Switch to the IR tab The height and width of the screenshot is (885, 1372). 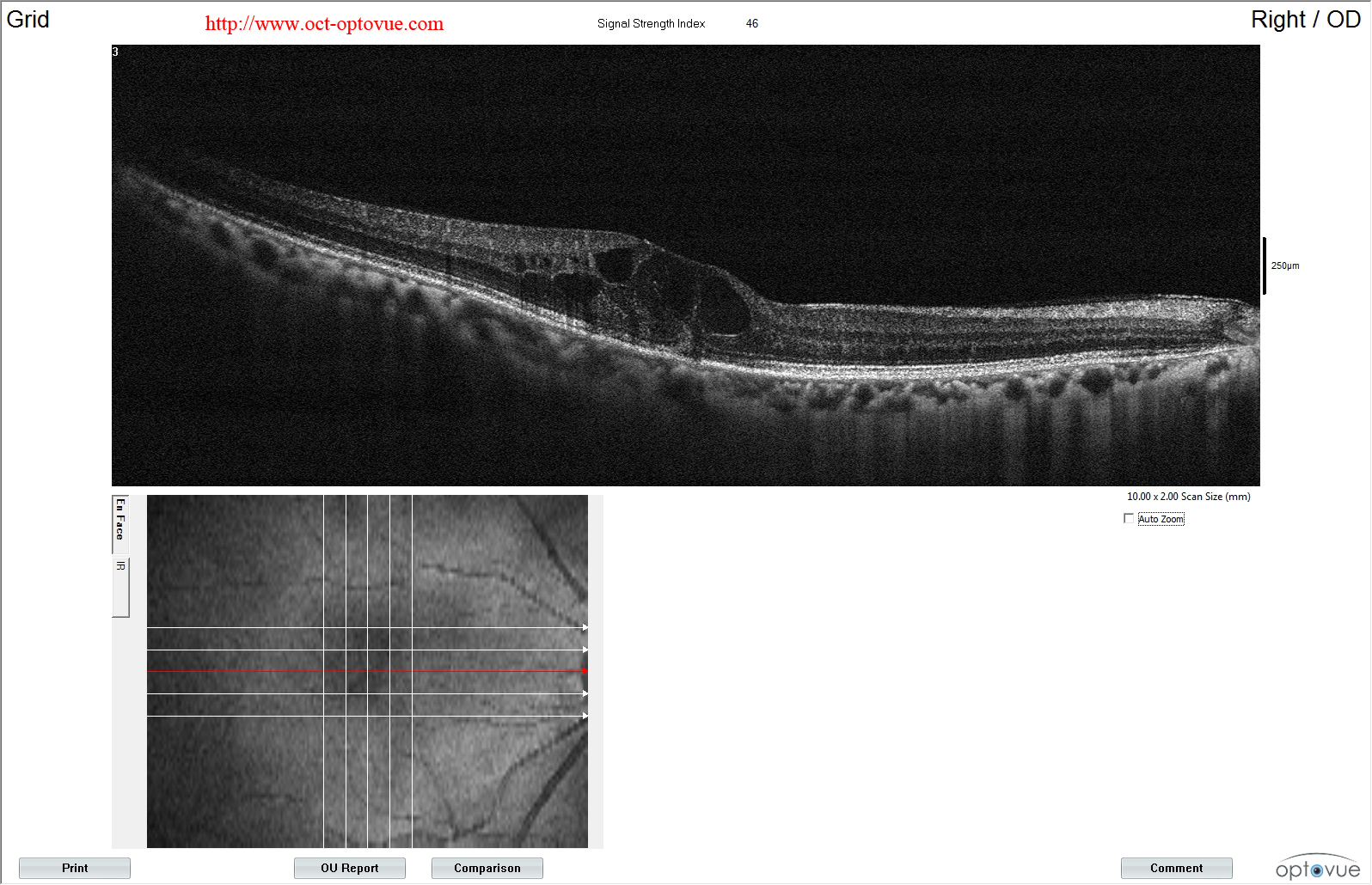tap(120, 586)
